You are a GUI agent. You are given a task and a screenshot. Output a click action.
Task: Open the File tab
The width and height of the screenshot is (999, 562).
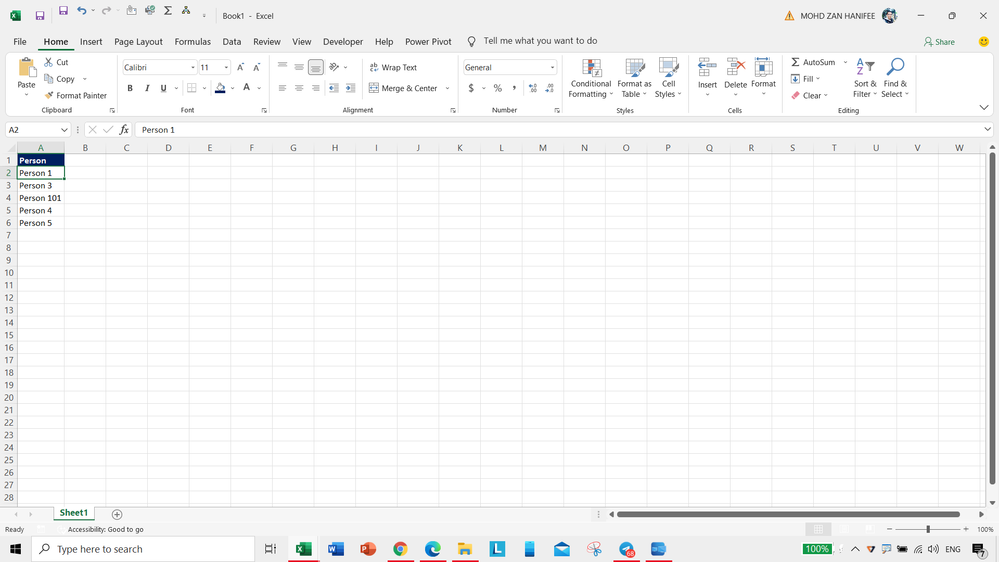pyautogui.click(x=20, y=41)
